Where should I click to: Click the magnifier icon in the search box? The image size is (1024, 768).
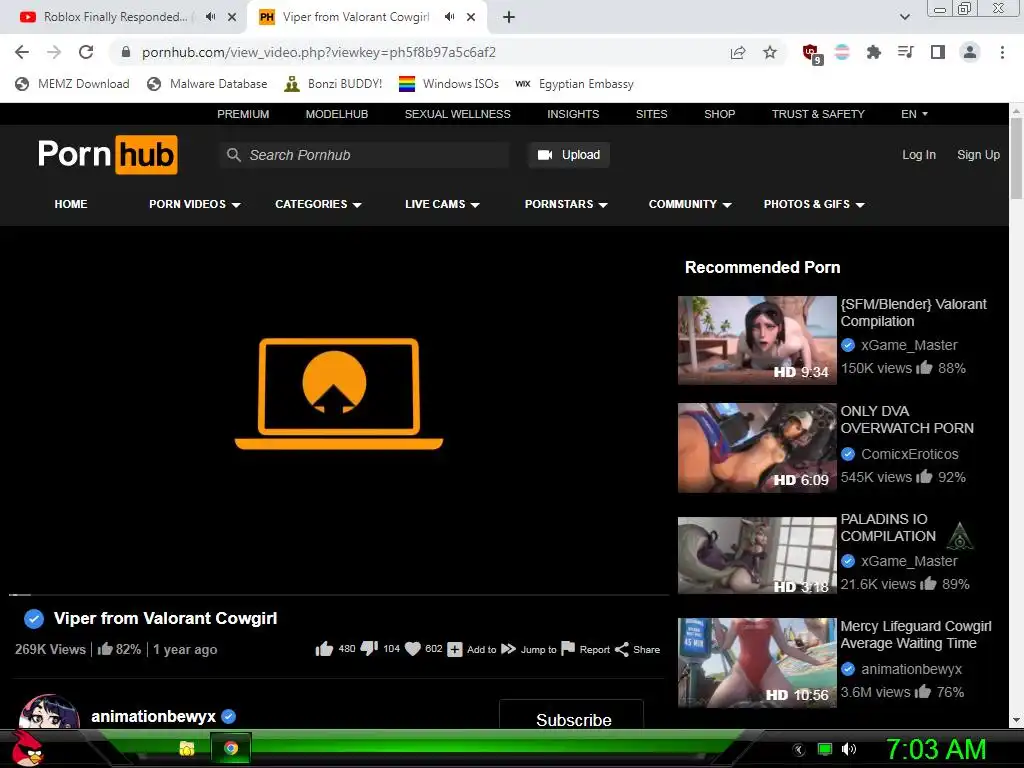point(233,155)
